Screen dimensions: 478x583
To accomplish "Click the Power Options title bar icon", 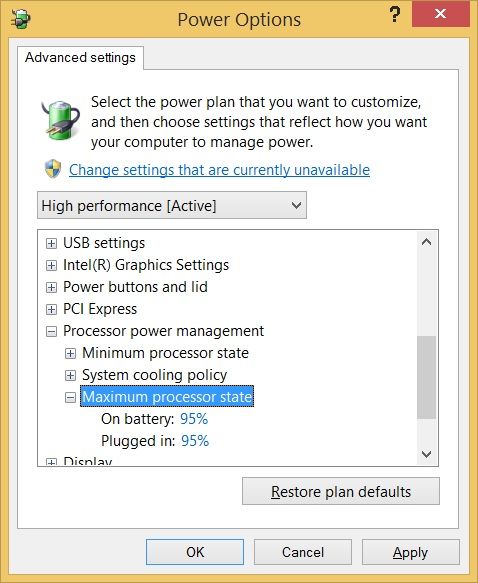I will (21, 19).
